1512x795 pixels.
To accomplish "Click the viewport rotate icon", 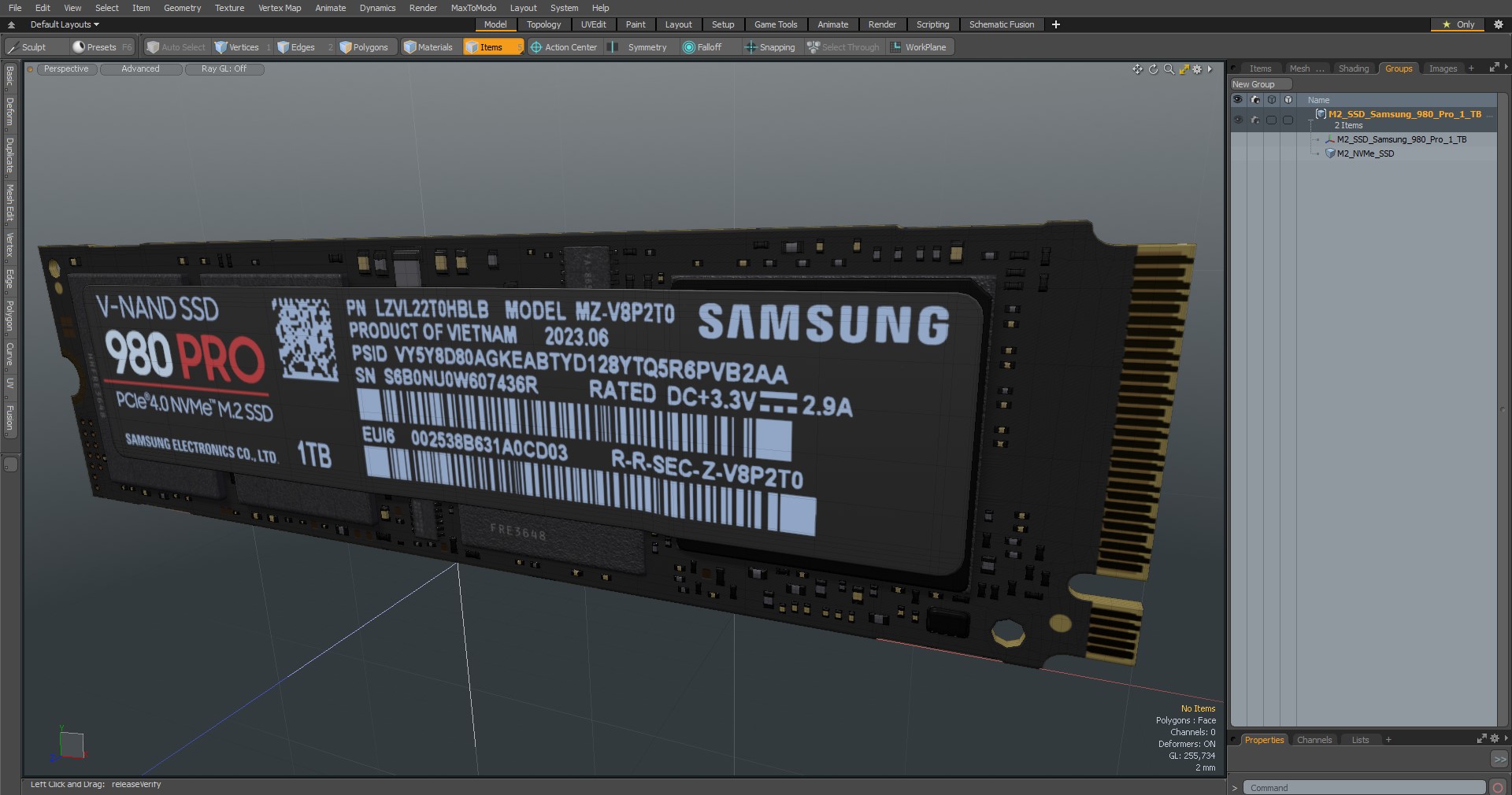I will [1153, 69].
